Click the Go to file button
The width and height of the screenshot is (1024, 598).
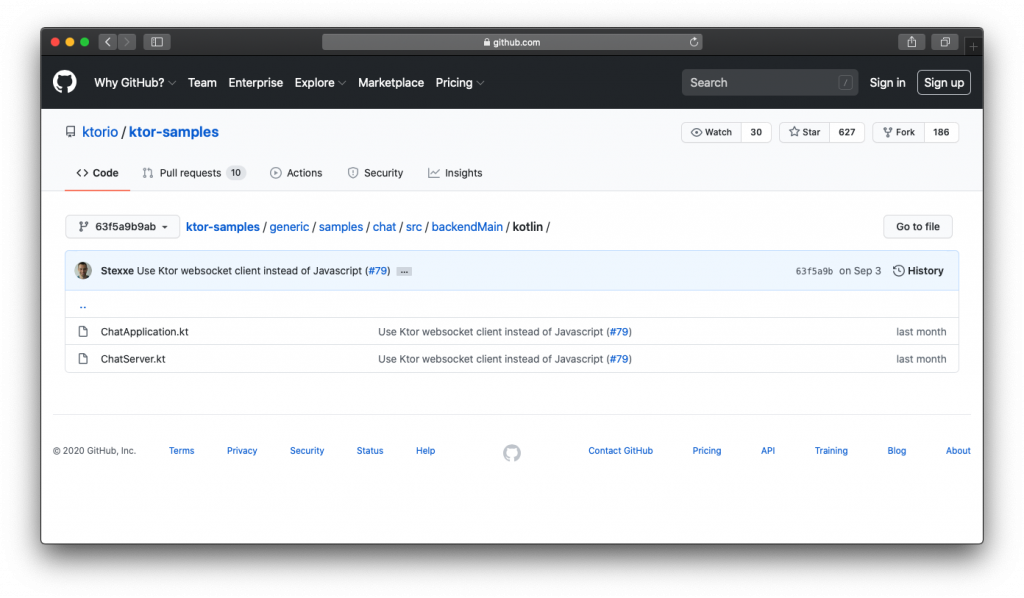coord(918,227)
